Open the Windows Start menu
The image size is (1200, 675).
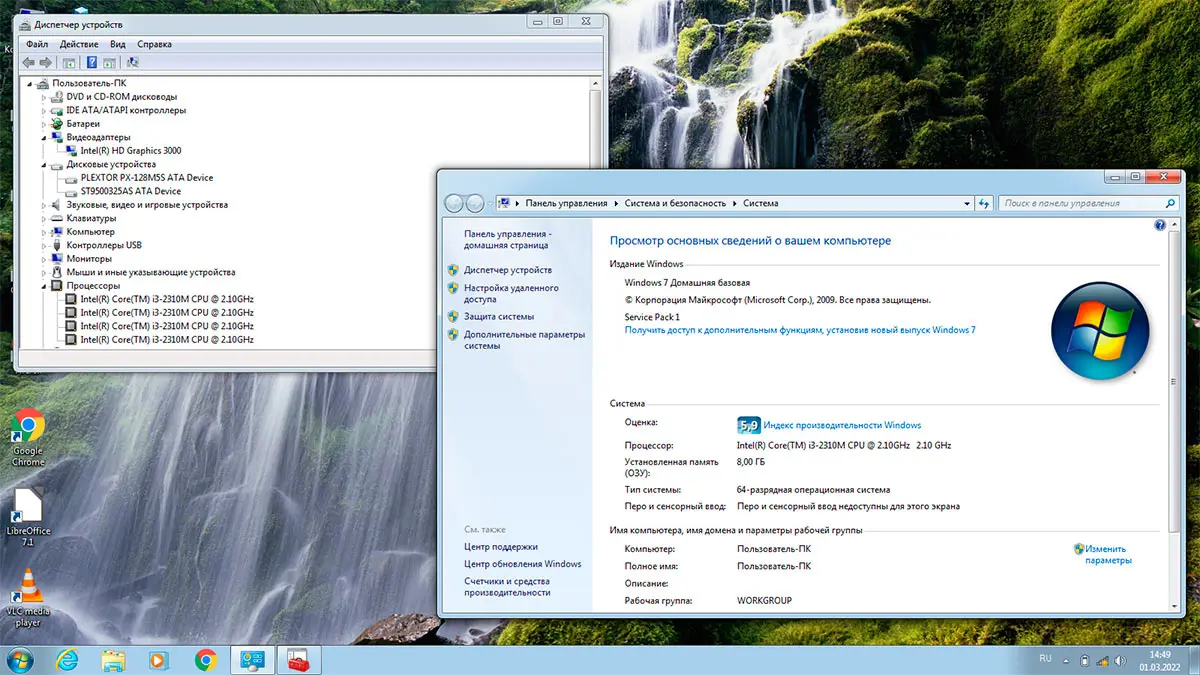point(19,660)
